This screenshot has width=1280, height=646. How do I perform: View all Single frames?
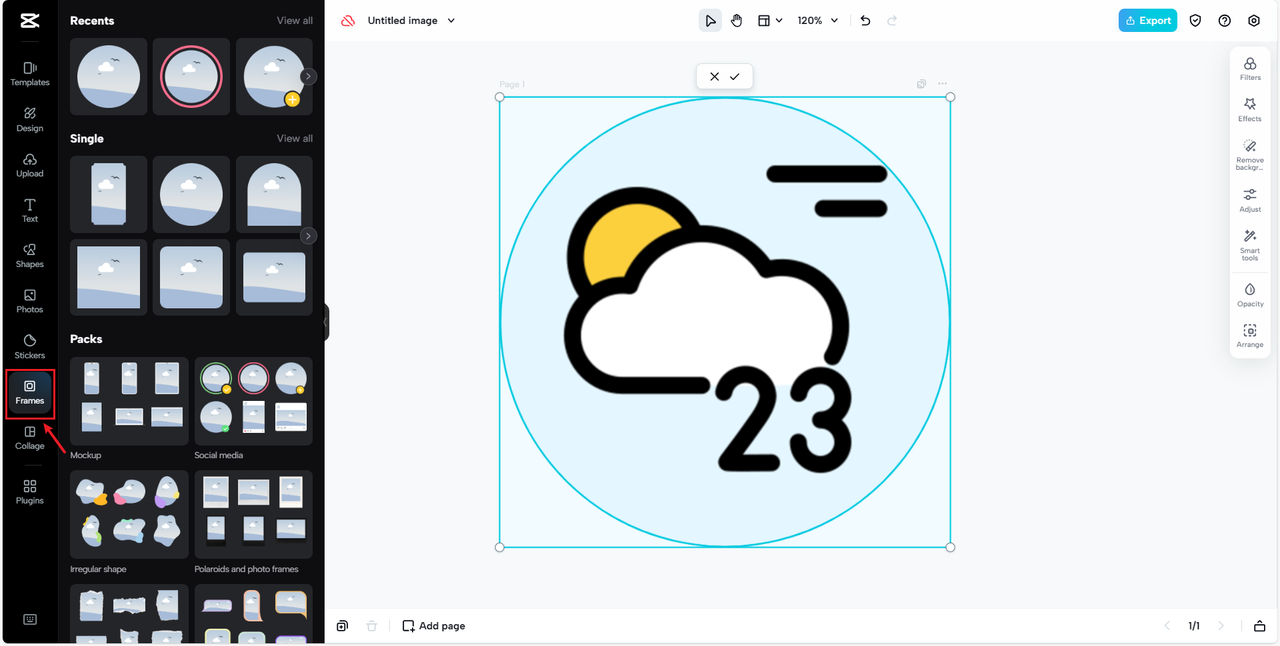tap(294, 138)
